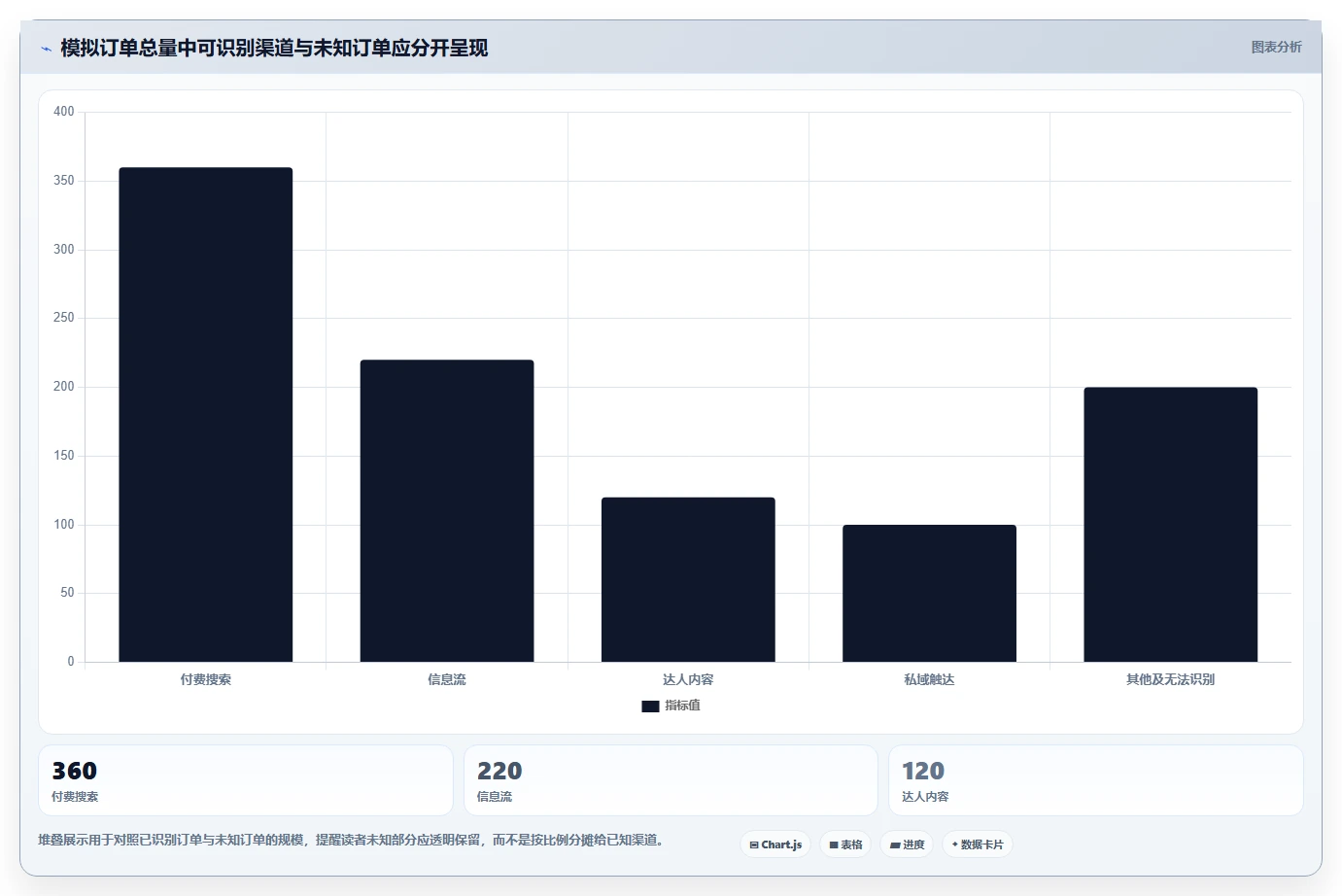Viewport: 1342px width, 896px height.
Task: Click the chart icon left of the title
Action: click(46, 49)
